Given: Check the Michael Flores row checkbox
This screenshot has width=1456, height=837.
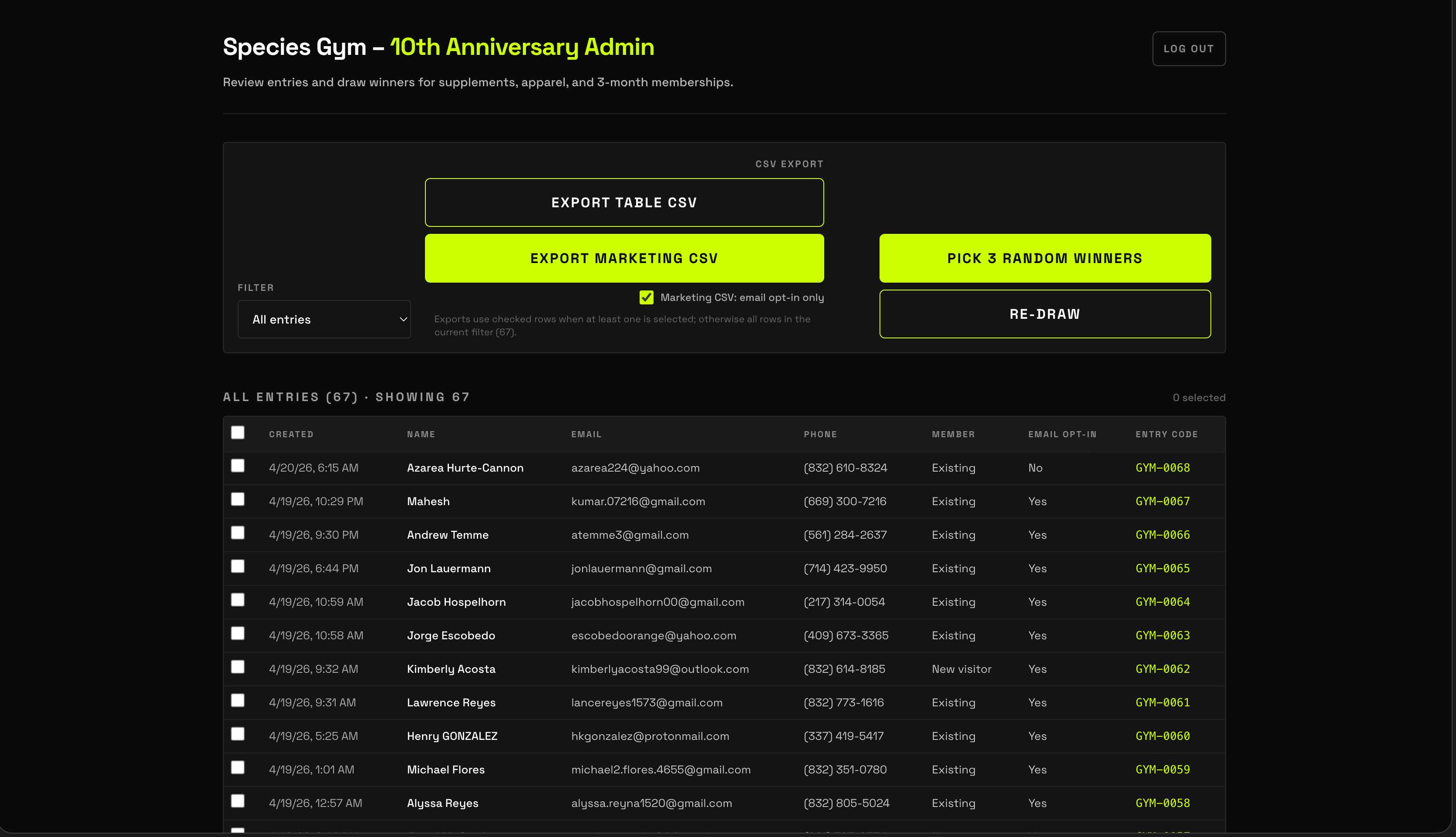Looking at the screenshot, I should (x=237, y=767).
